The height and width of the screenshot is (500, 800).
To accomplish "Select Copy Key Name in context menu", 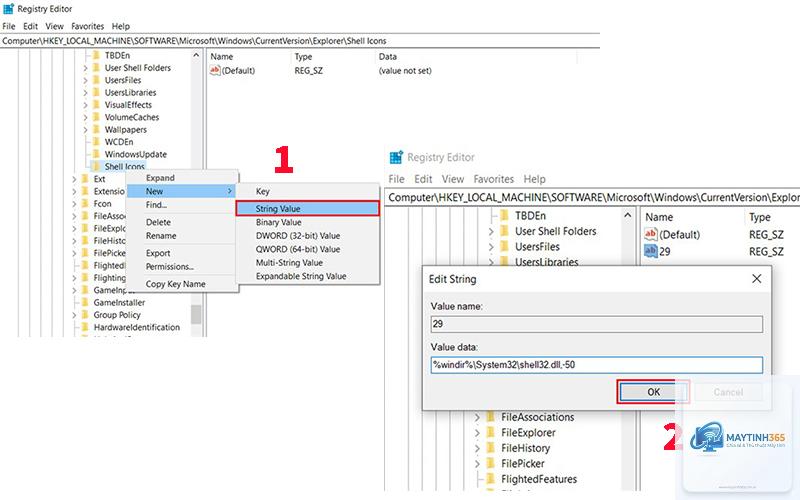I will [x=182, y=284].
